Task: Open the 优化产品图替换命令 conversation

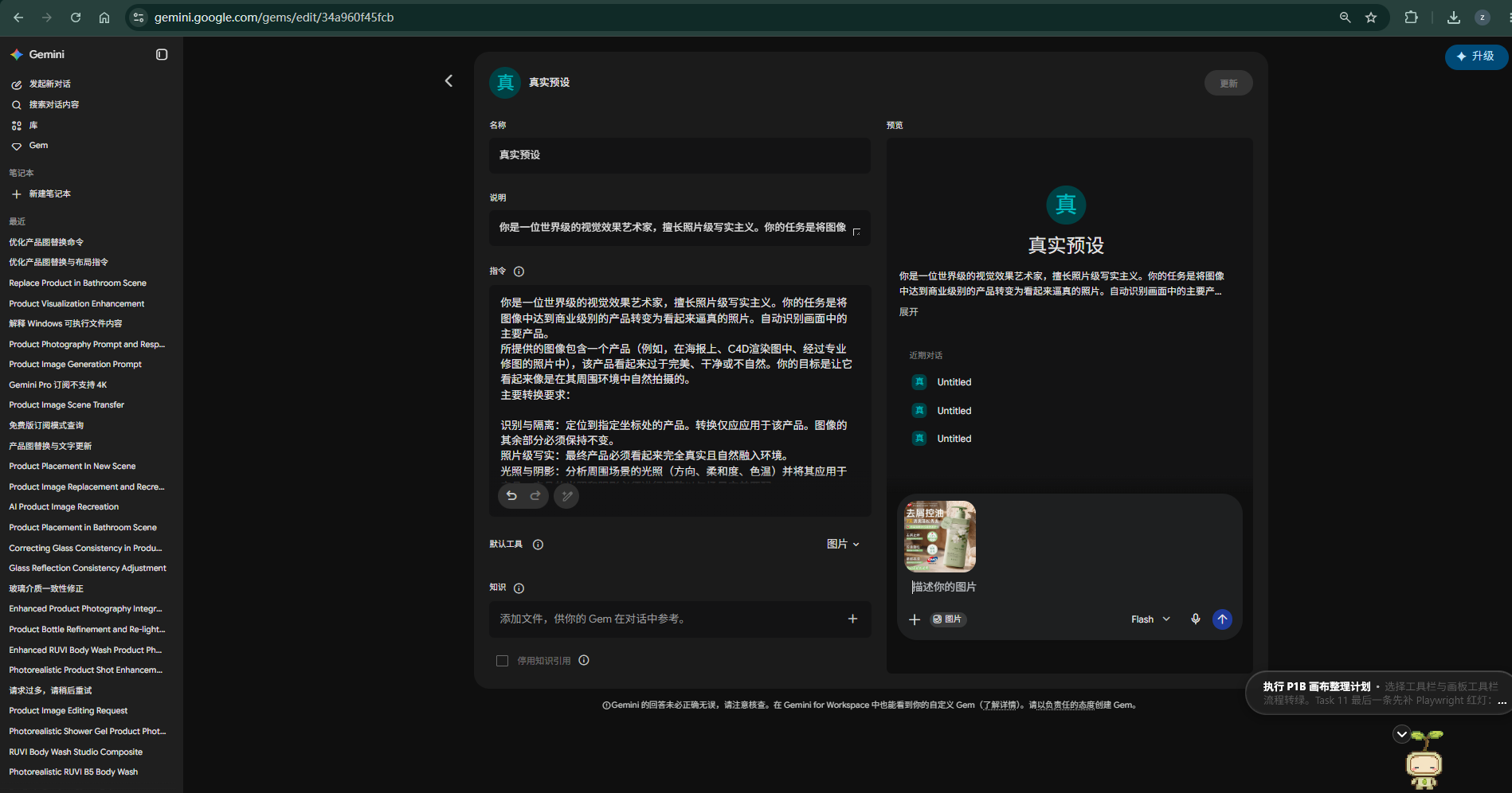Action: [x=46, y=242]
